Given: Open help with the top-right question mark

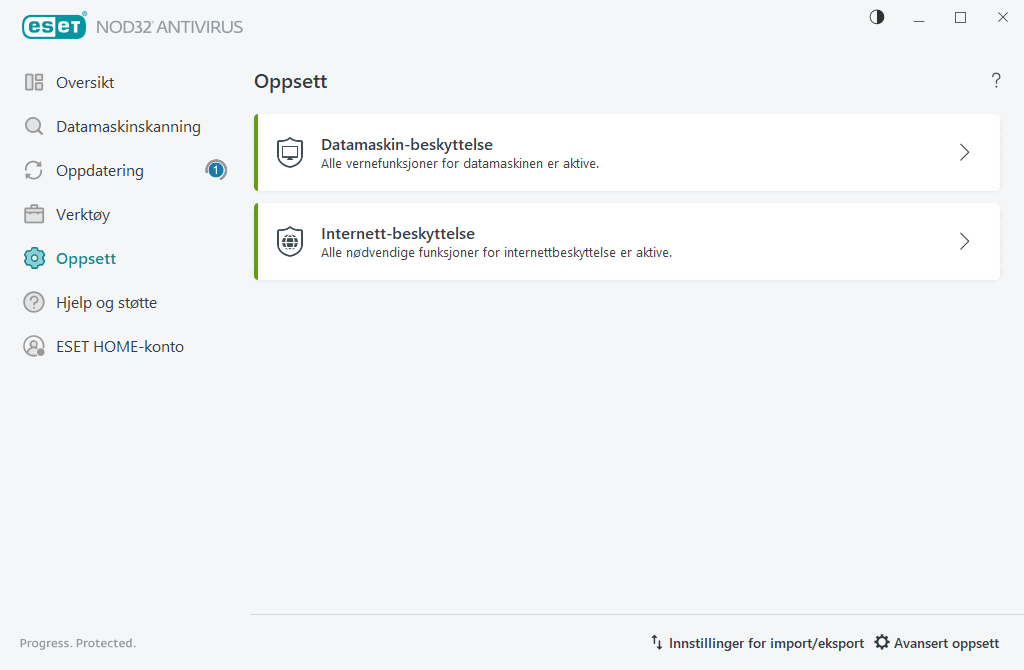Looking at the screenshot, I should tap(996, 81).
